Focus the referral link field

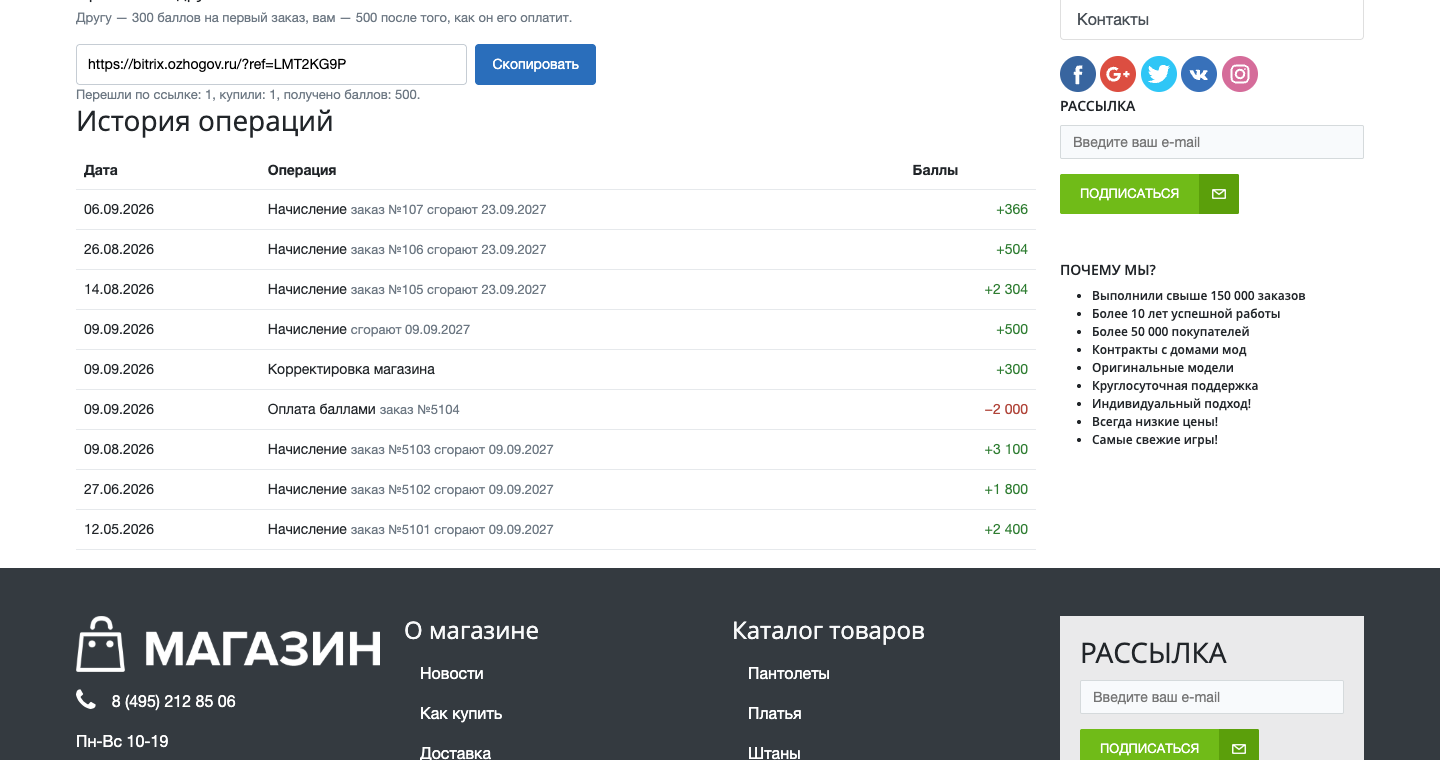click(271, 64)
